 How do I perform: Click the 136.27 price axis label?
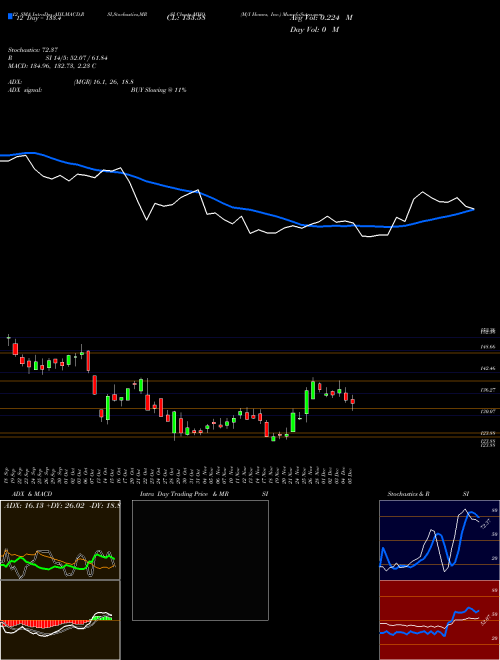pos(488,390)
